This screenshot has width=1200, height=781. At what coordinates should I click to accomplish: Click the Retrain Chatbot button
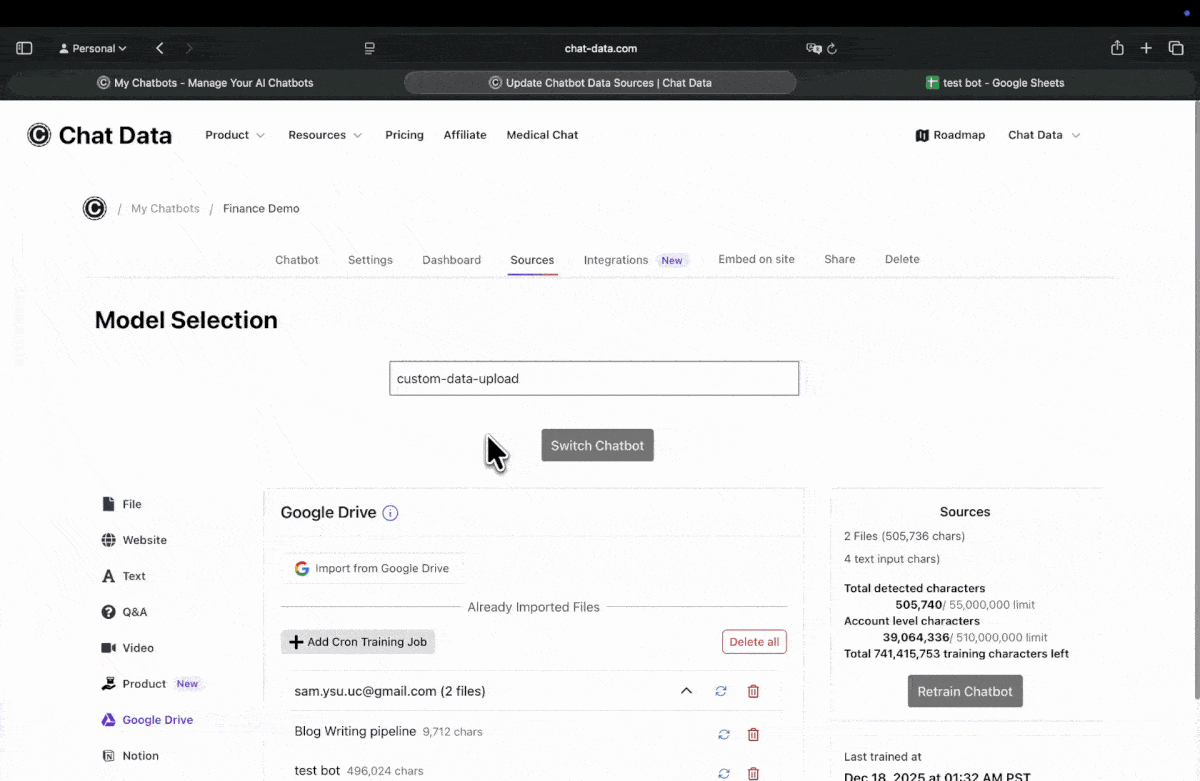(964, 691)
